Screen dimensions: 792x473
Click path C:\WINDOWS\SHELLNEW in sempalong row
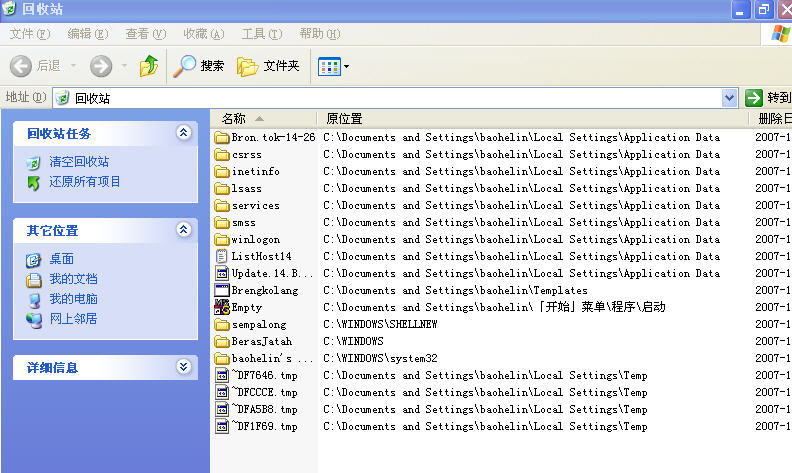coord(380,324)
